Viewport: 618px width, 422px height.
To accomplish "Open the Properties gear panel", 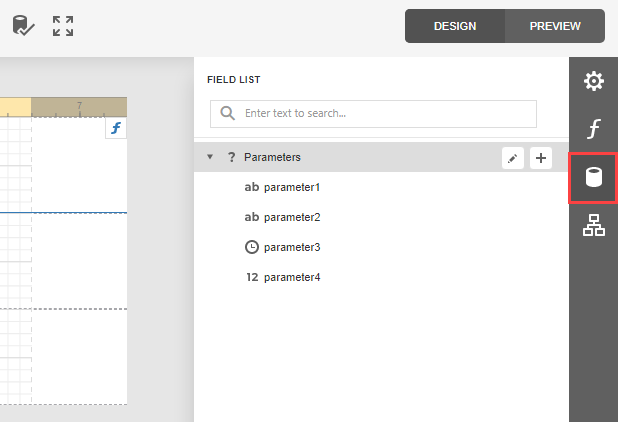I will click(x=593, y=81).
